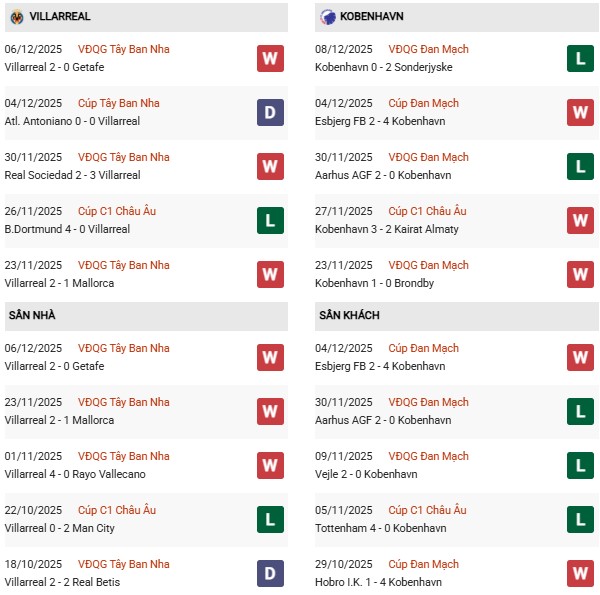
Task: Click the Kobenhavn club crest icon
Action: [328, 17]
